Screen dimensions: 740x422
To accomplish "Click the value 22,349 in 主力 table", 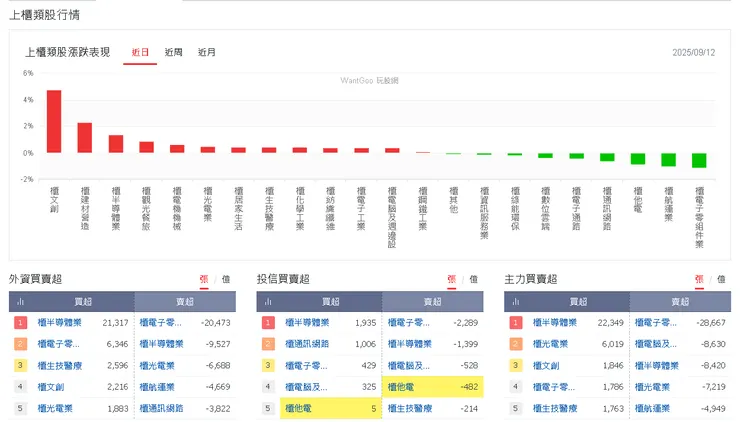I will 610,323.
